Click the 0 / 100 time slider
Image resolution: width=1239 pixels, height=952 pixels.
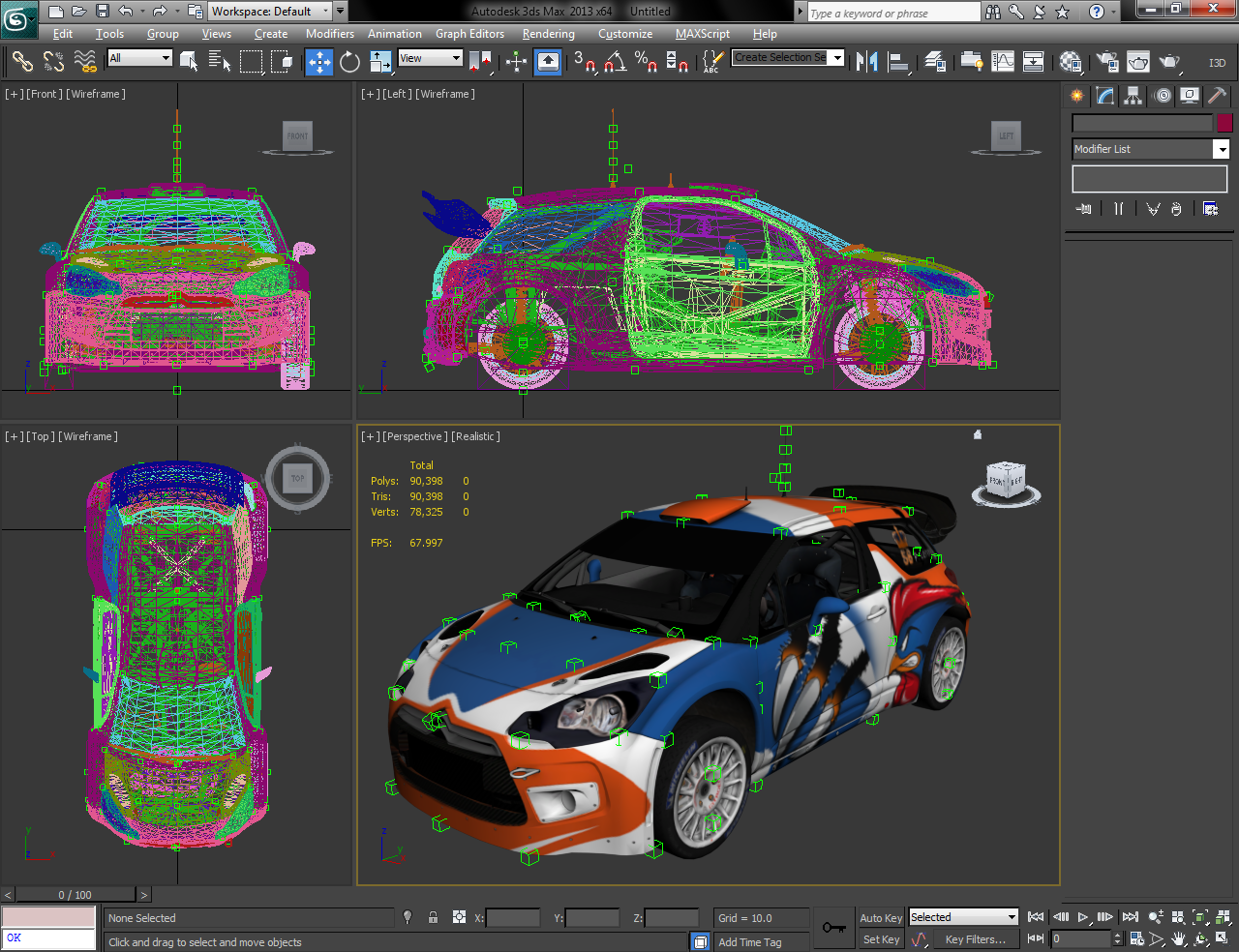(x=76, y=895)
